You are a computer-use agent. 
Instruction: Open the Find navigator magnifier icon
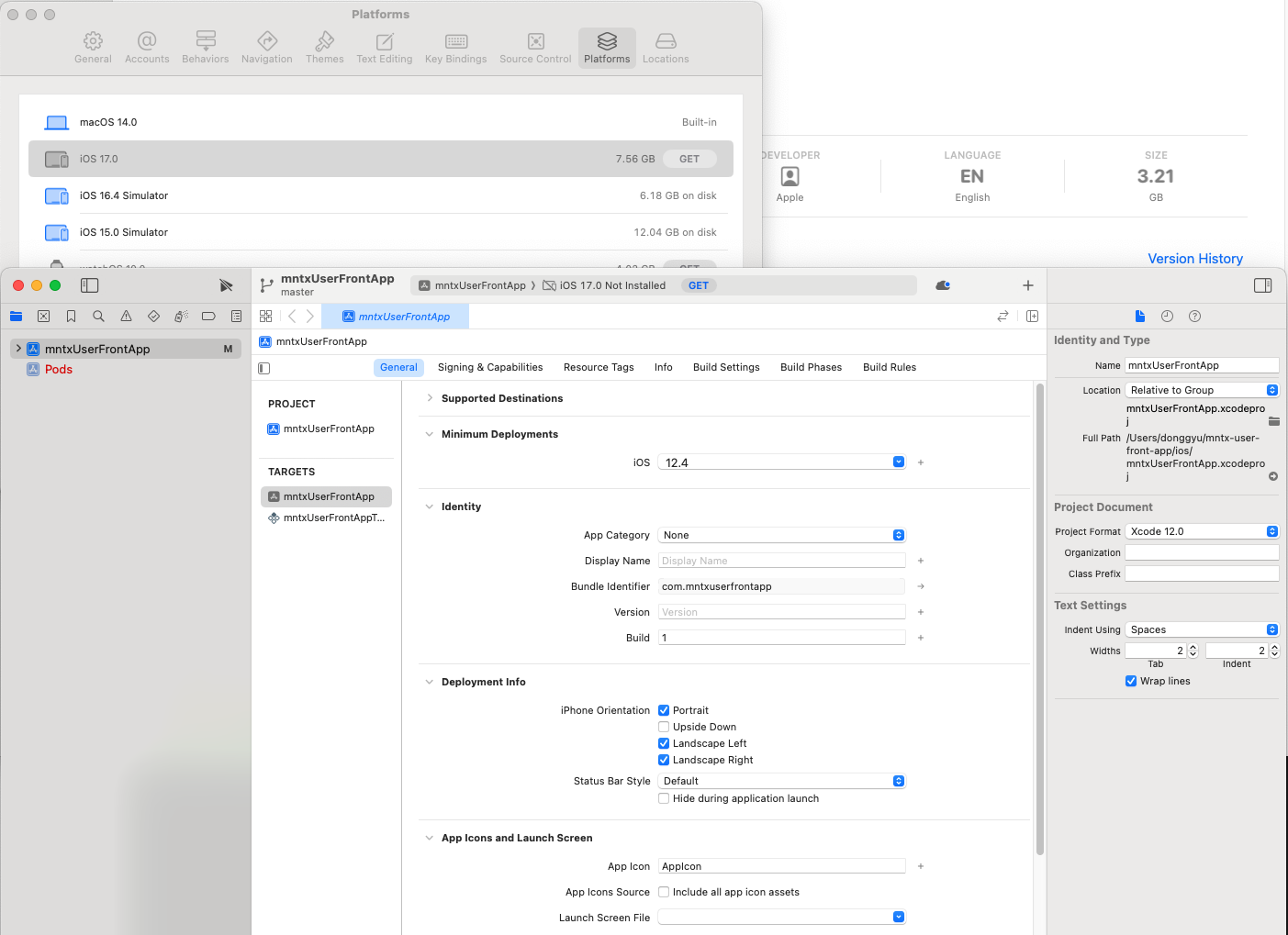coord(98,317)
